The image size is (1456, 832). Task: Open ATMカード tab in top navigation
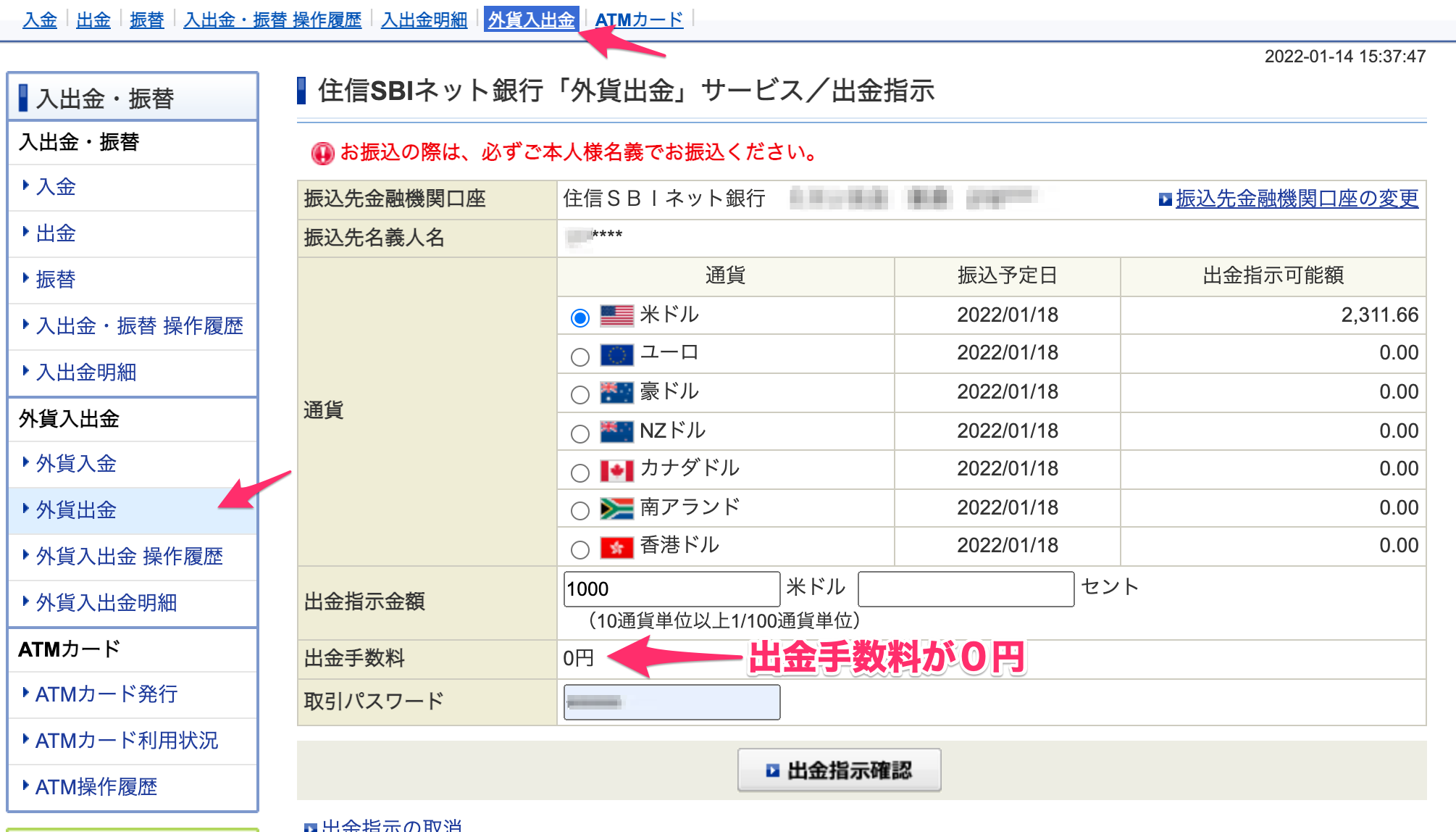(640, 20)
